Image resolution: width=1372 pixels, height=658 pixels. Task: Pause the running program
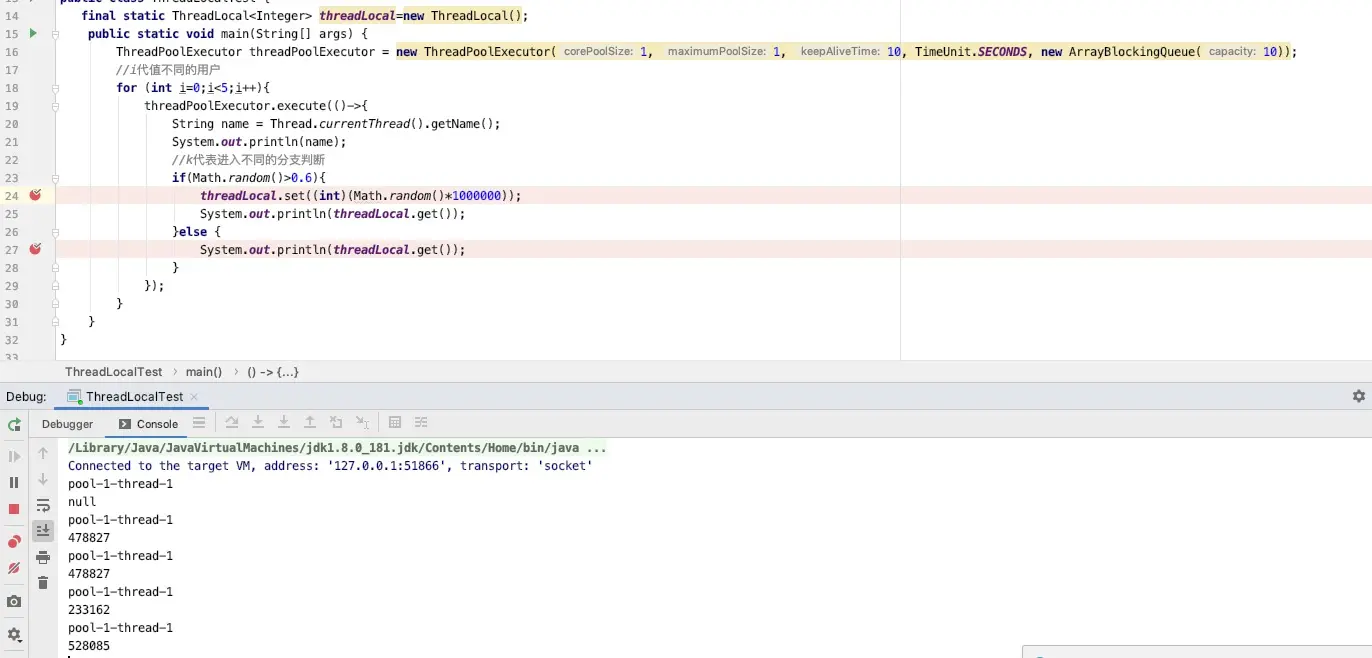point(14,482)
